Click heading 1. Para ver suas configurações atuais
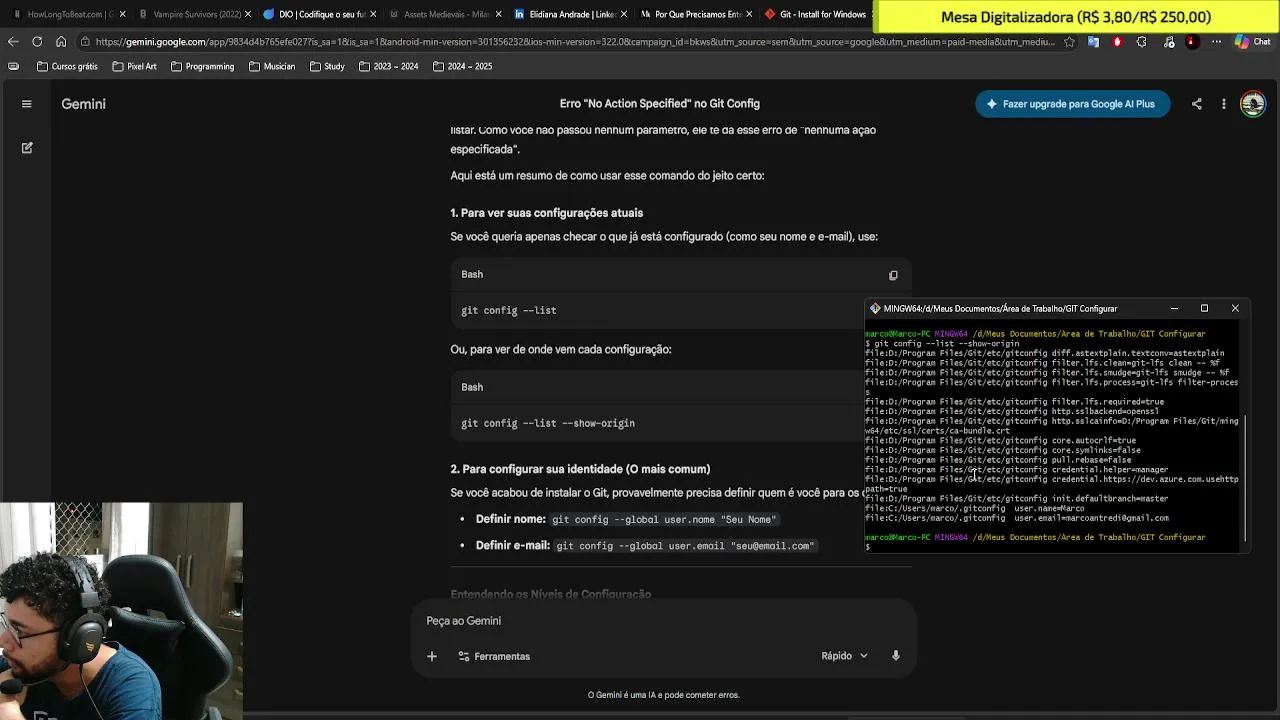 pyautogui.click(x=547, y=213)
